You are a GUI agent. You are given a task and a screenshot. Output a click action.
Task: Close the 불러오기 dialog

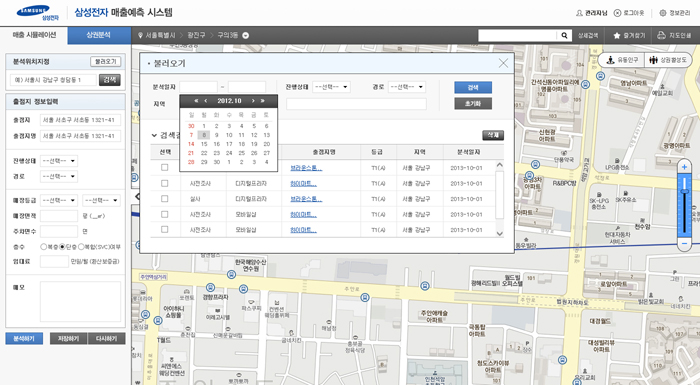[503, 63]
